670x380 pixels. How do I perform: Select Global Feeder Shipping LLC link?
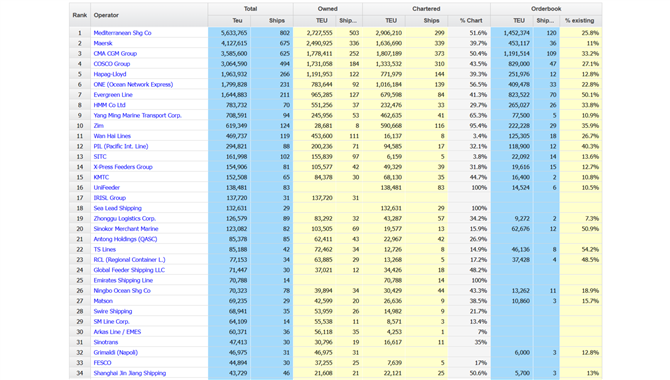click(129, 270)
